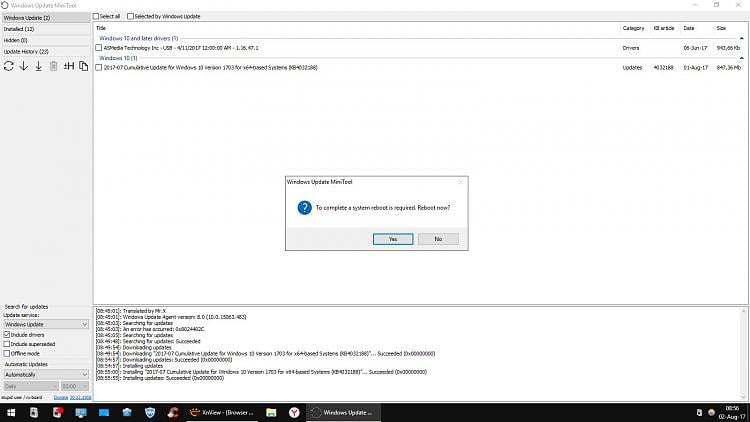Open the blue Mail taskbar icon
Viewport: 750px width, 422px height.
coord(104,412)
